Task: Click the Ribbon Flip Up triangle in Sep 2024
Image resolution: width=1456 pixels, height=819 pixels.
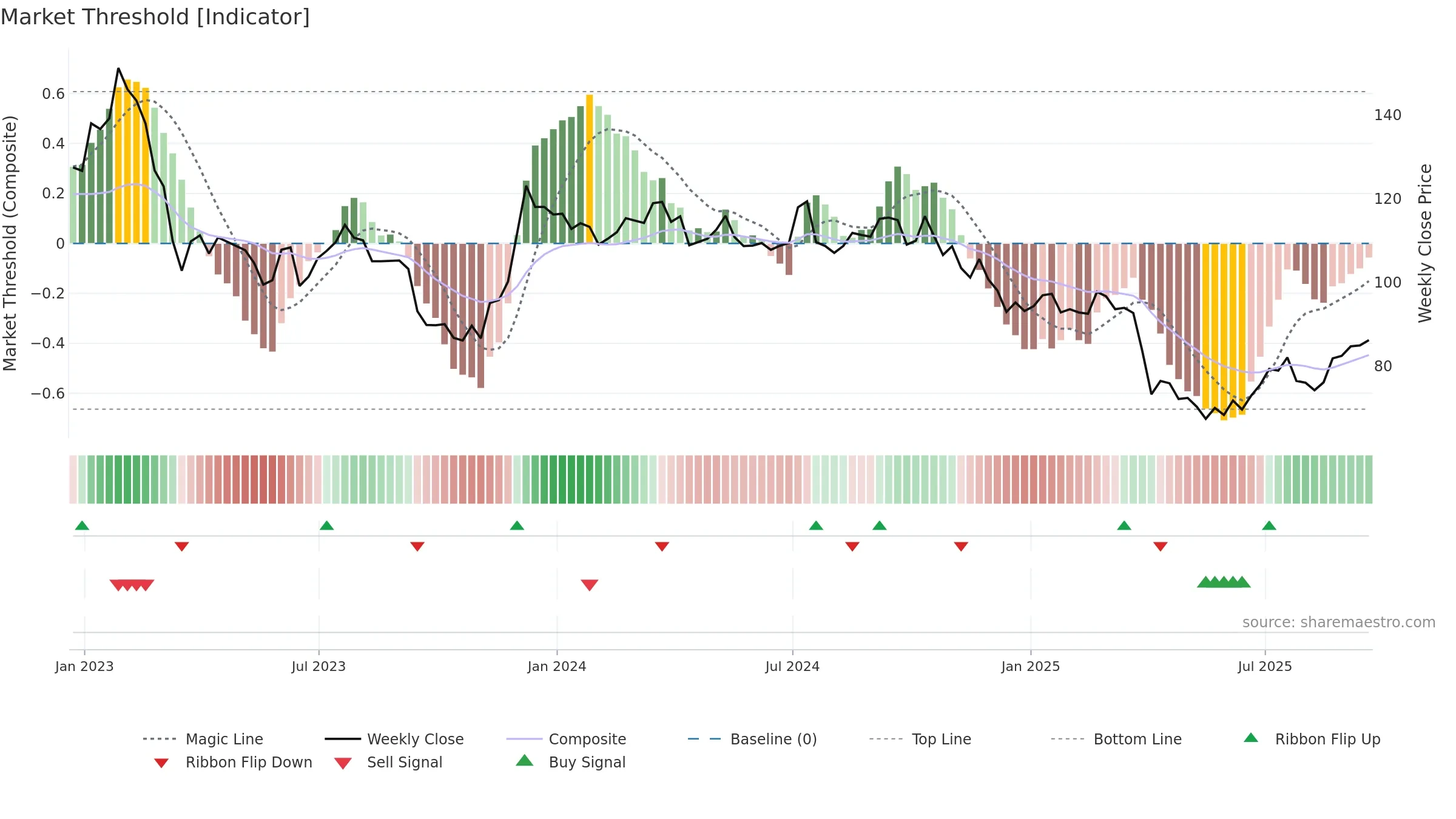Action: coord(880,525)
